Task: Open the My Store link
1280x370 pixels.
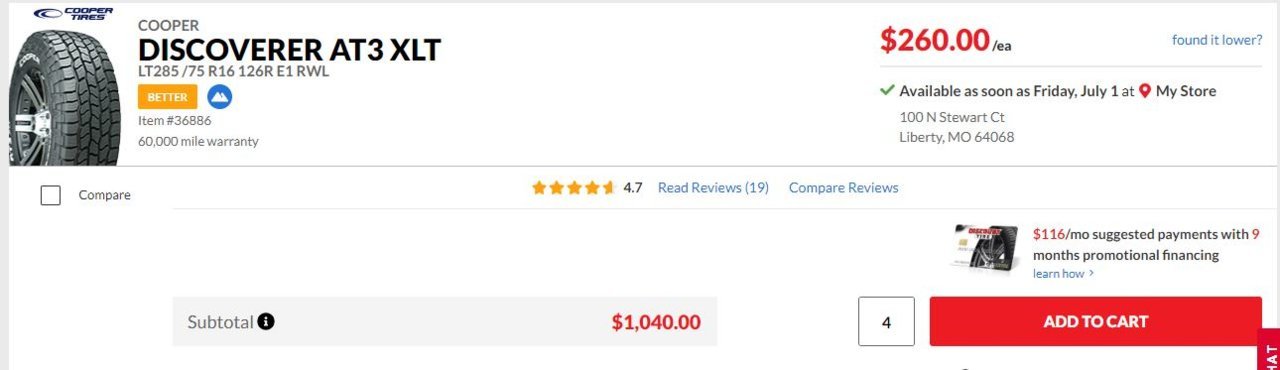Action: pos(1186,91)
